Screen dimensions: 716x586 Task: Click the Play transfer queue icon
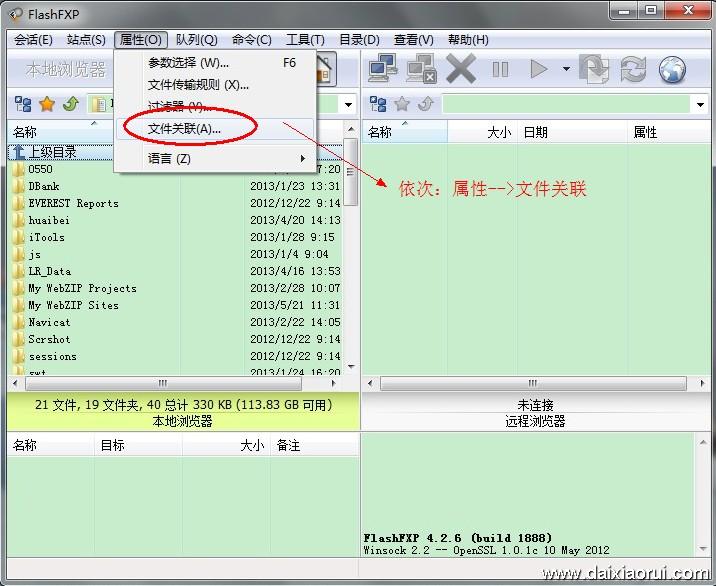pyautogui.click(x=539, y=69)
